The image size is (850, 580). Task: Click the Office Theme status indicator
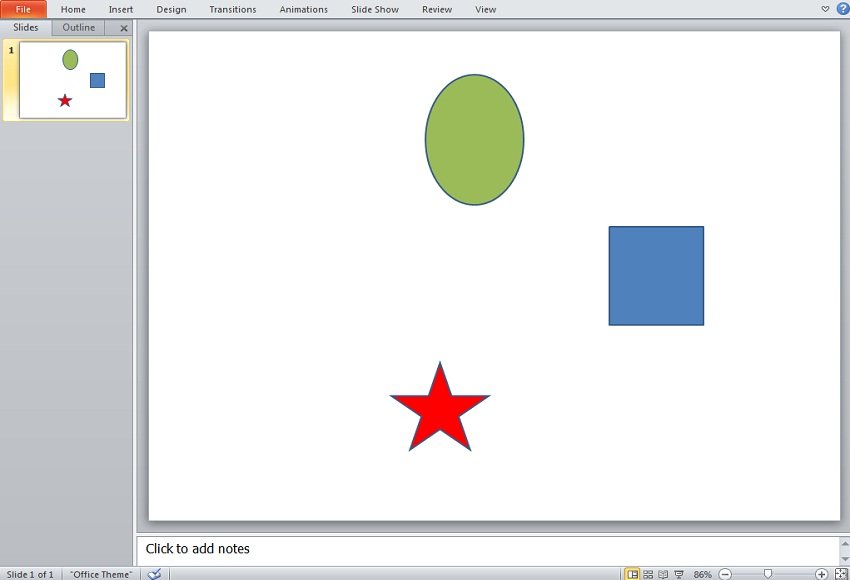[100, 574]
